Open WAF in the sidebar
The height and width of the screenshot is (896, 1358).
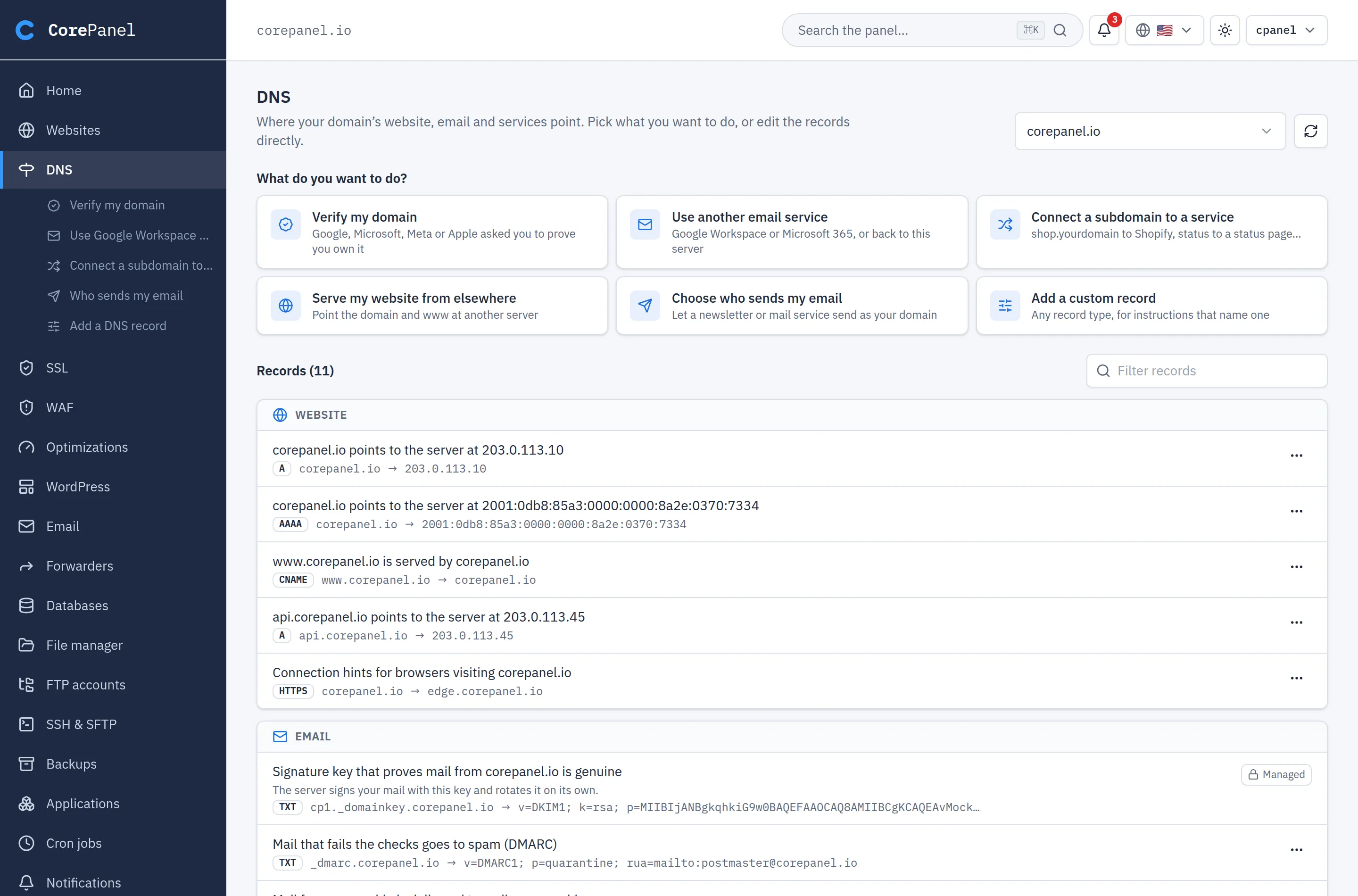113,407
